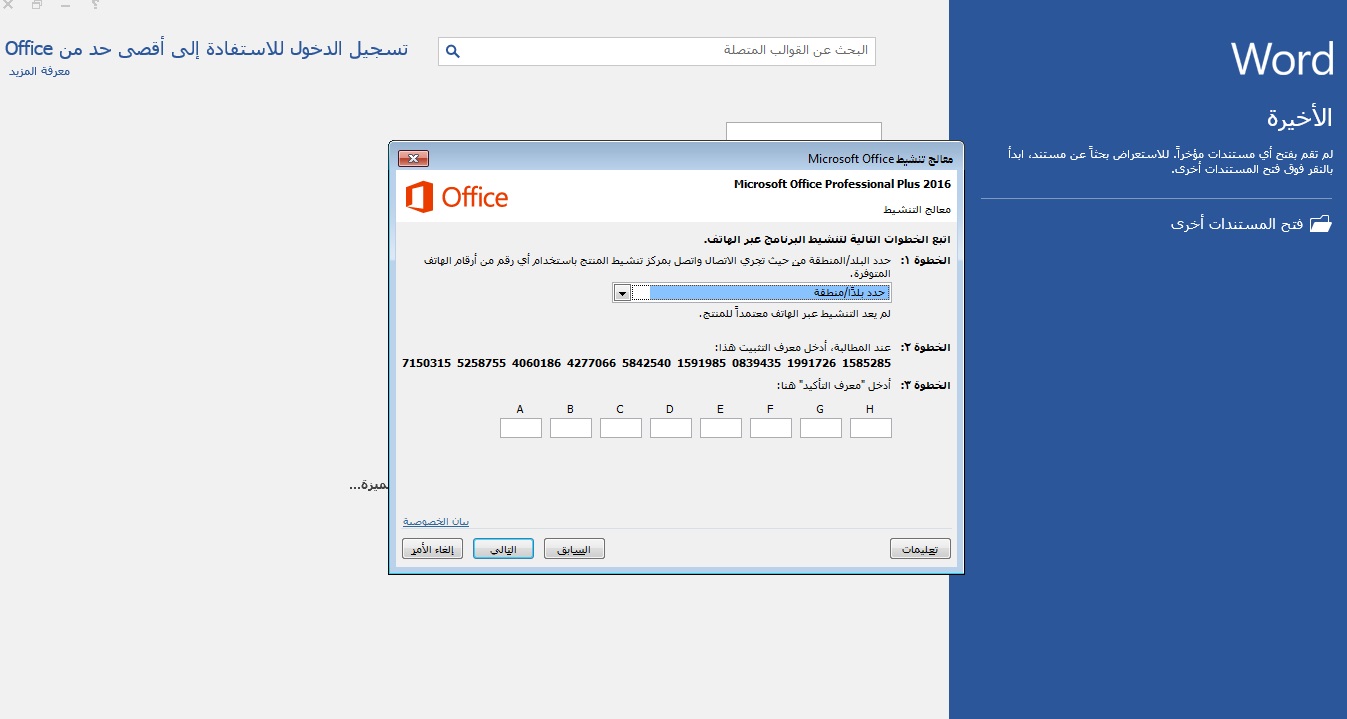The width and height of the screenshot is (1347, 719).
Task: Click confirmation ID field A
Action: (521, 428)
